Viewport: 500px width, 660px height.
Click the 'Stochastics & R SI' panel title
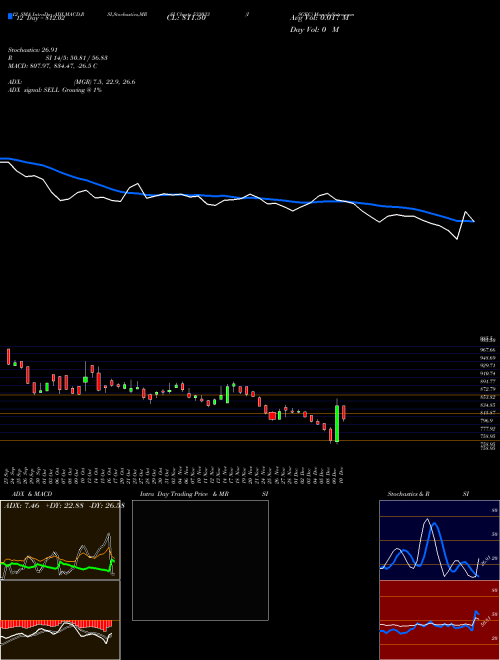tap(428, 494)
